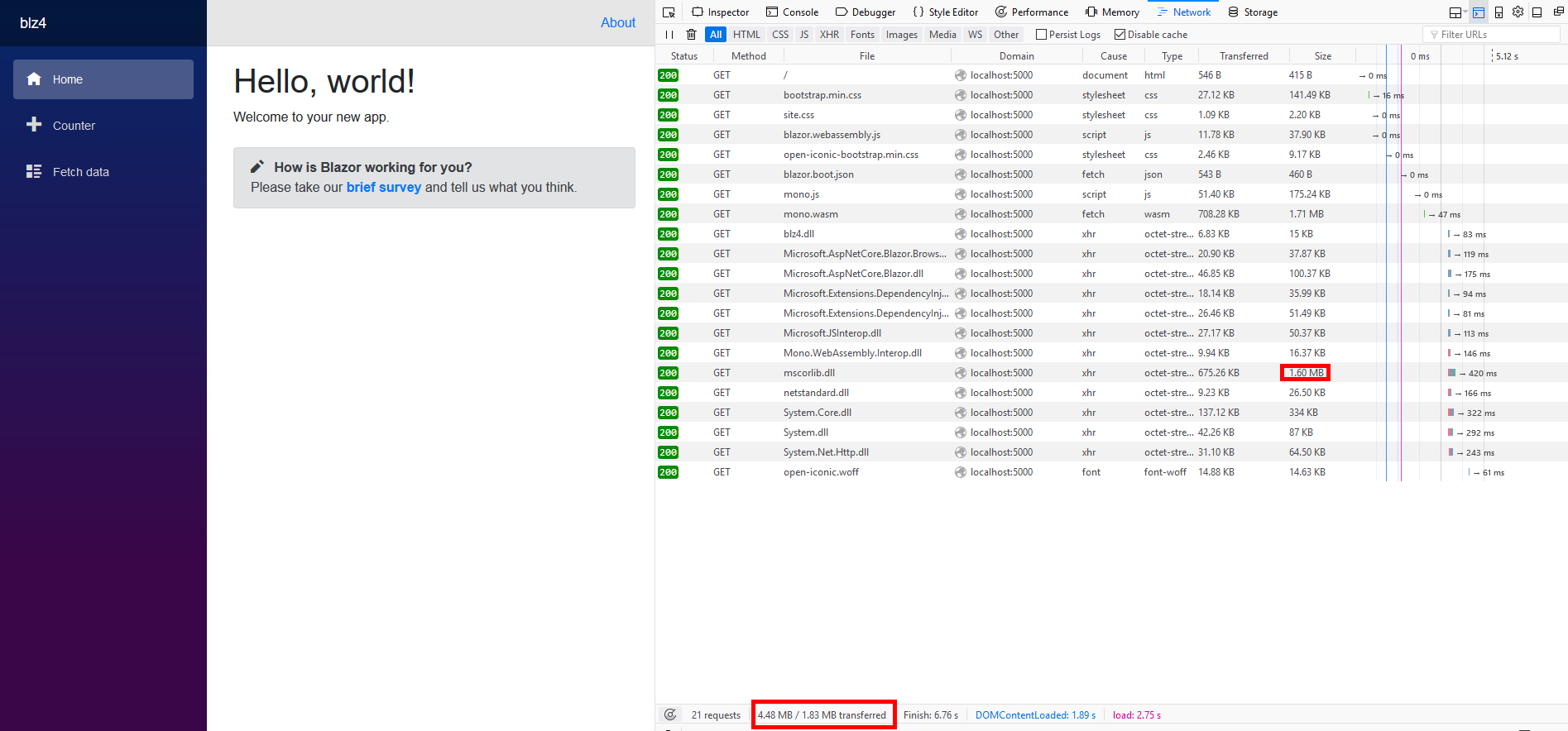Click the list icon beside Fetch data
This screenshot has width=1568, height=731.
pos(34,171)
